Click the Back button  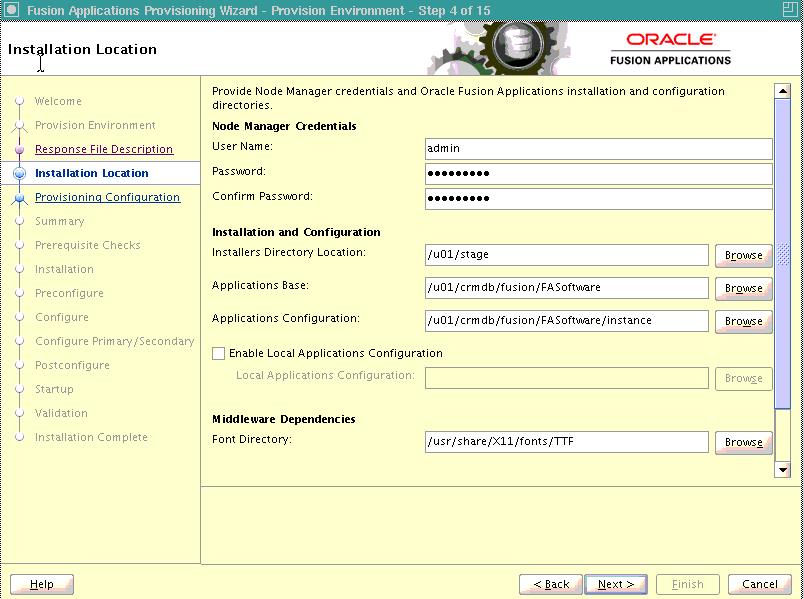[551, 584]
